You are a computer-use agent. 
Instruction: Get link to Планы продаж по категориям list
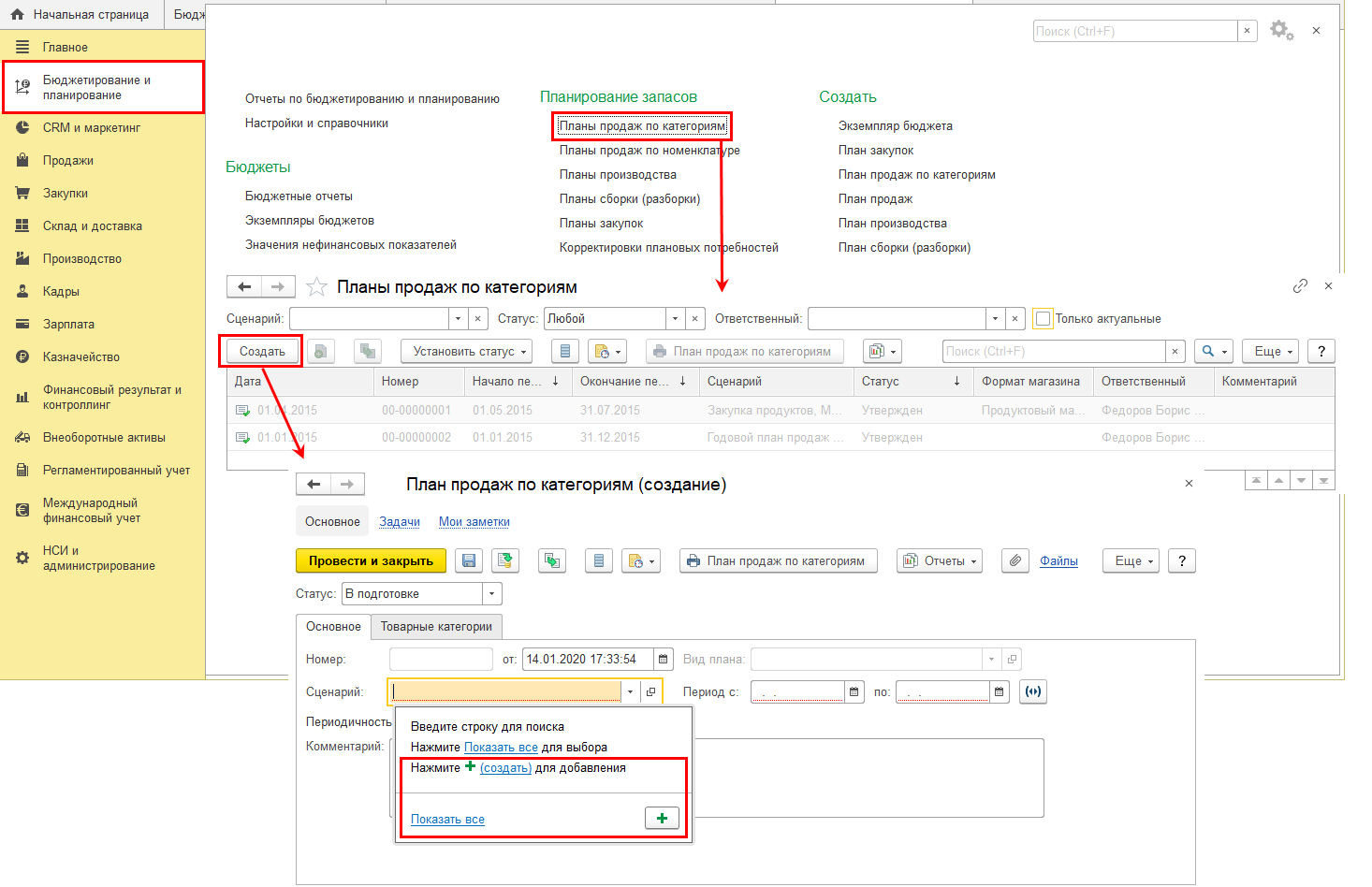(x=1300, y=286)
